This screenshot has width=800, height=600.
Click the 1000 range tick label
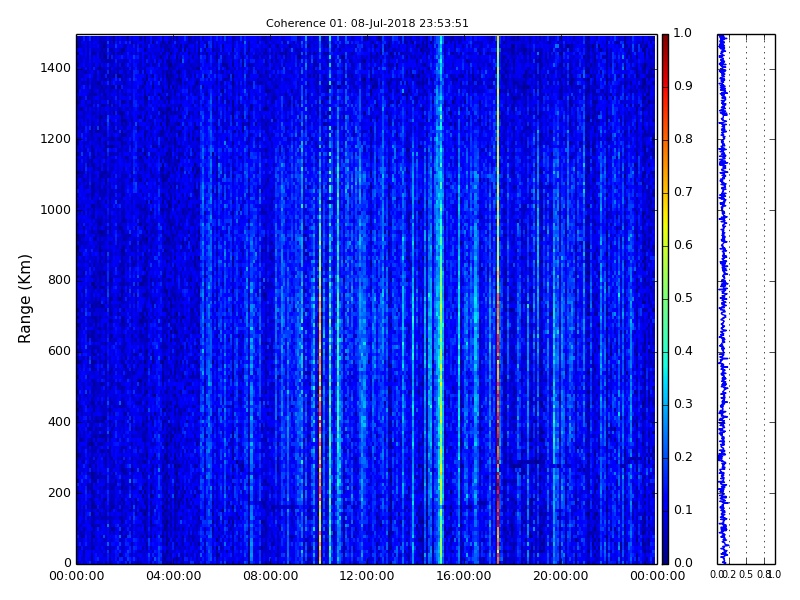click(x=56, y=210)
